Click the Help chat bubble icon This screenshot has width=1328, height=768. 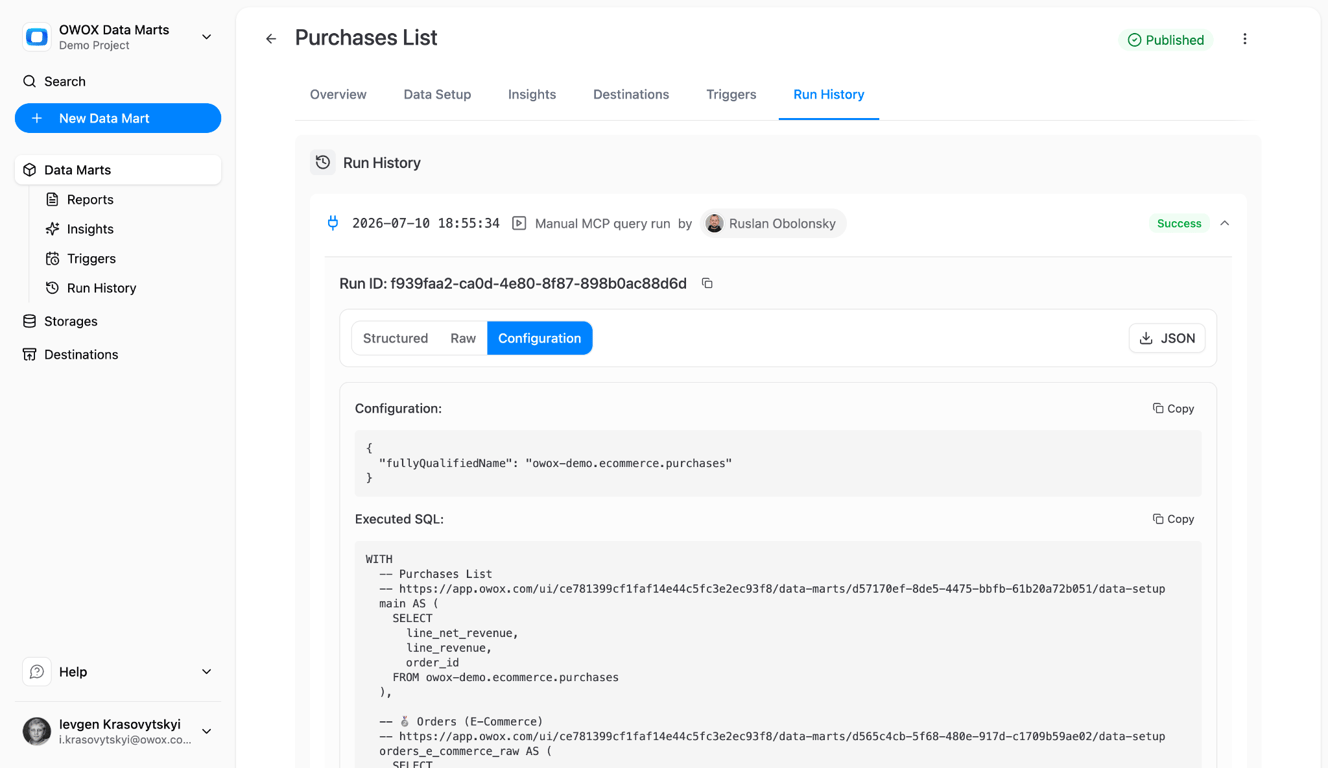click(37, 672)
